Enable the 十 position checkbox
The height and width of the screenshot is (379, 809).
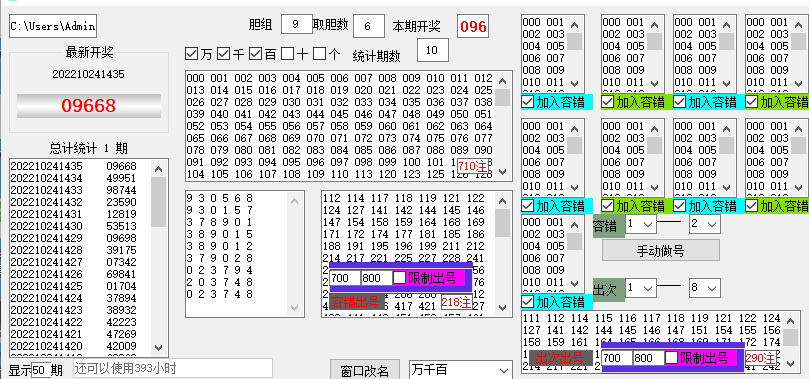287,54
